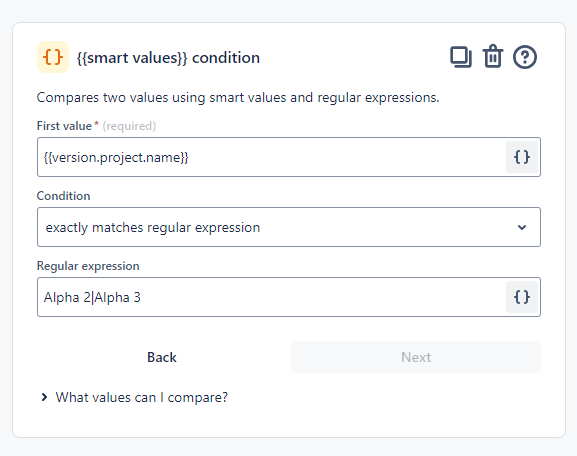Click the 'Compares two values' description text
The image size is (577, 456).
click(238, 98)
